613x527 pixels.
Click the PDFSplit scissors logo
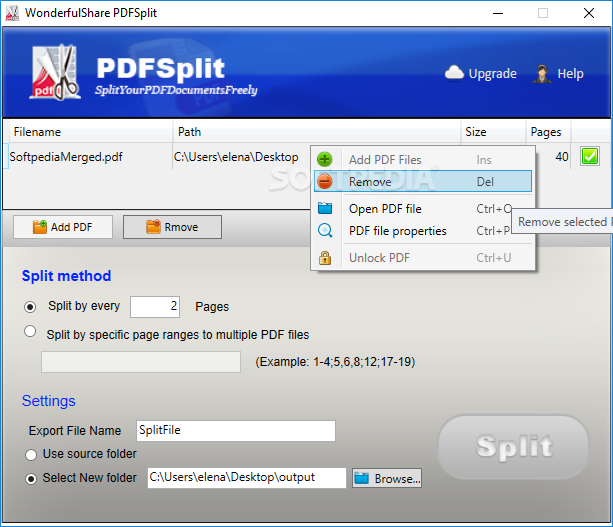click(x=56, y=73)
